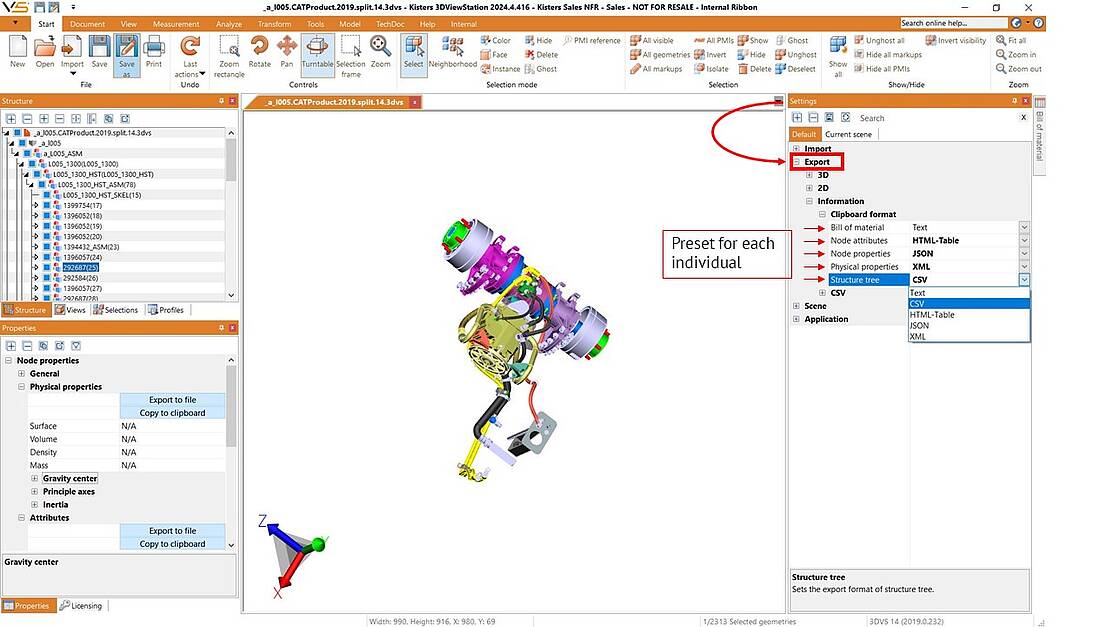Click Export to file under Physical properties
The width and height of the screenshot is (1113, 627).
click(x=172, y=400)
